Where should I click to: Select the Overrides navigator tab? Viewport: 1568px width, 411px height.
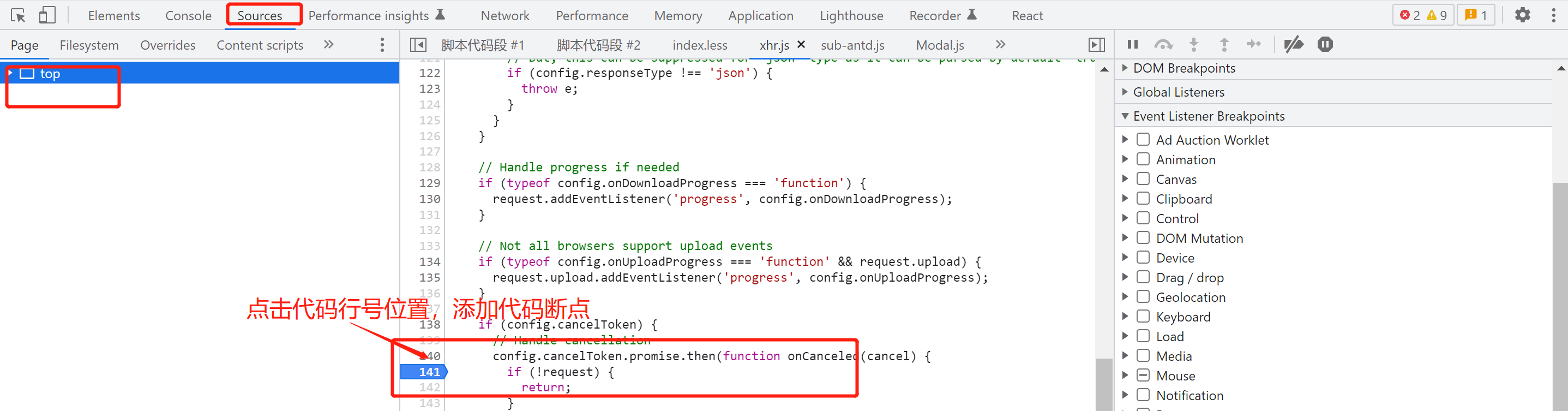167,45
